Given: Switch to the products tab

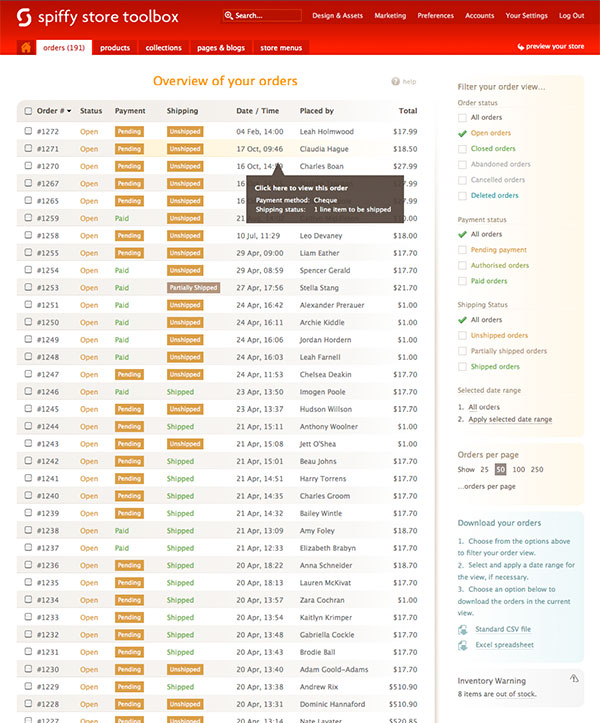Looking at the screenshot, I should pyautogui.click(x=115, y=47).
